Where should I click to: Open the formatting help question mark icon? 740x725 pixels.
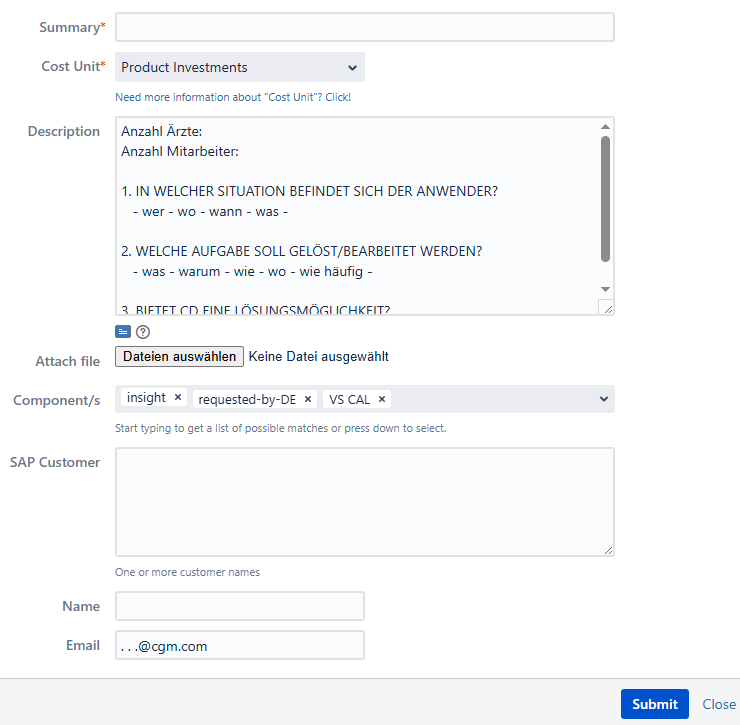[x=143, y=332]
